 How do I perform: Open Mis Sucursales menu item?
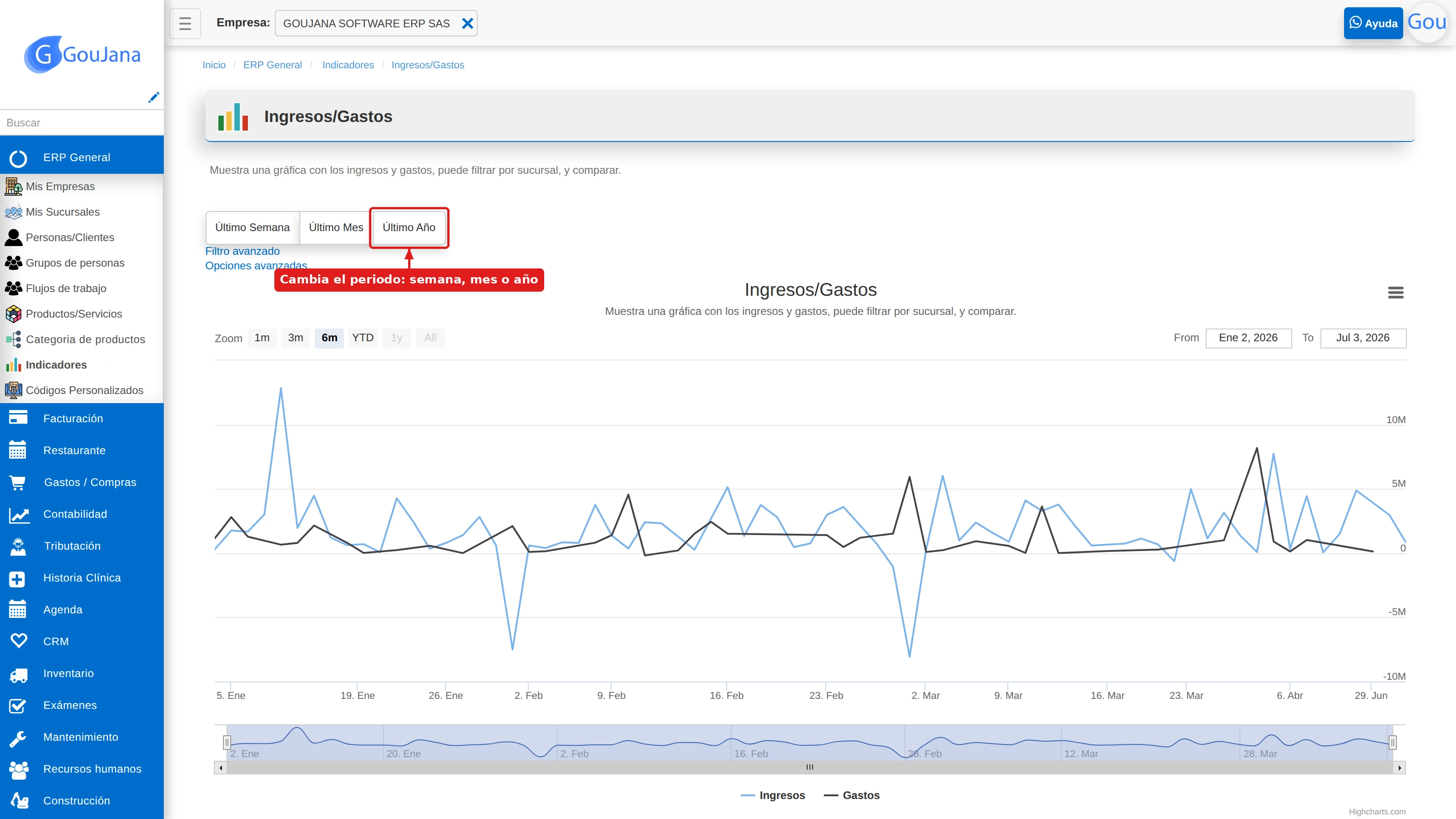pos(63,212)
